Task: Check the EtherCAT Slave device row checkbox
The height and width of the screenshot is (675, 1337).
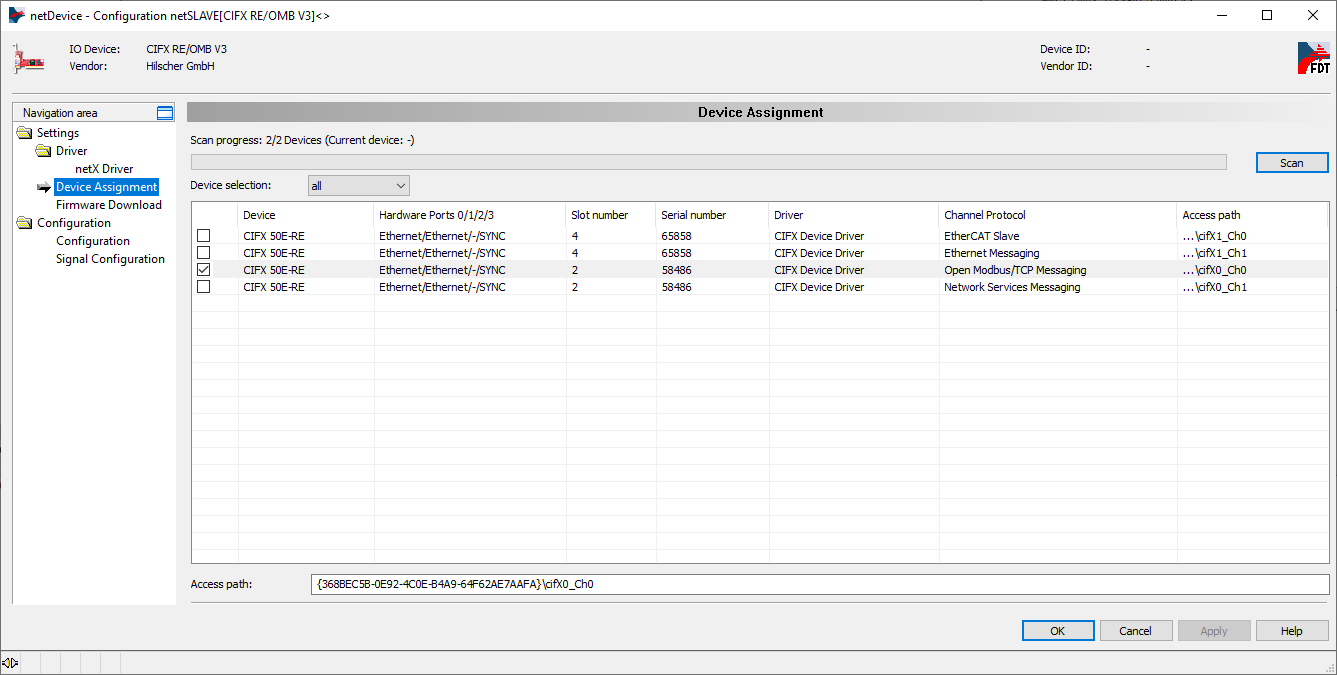Action: (x=204, y=236)
